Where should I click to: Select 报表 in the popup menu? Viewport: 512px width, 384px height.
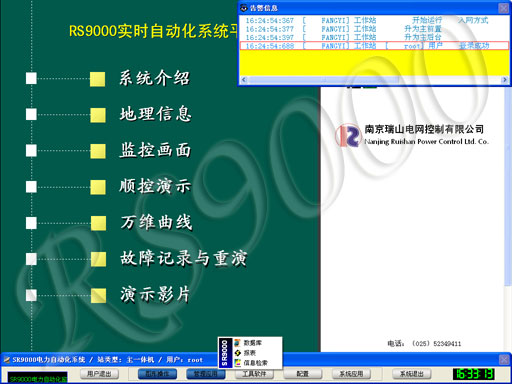(250, 353)
